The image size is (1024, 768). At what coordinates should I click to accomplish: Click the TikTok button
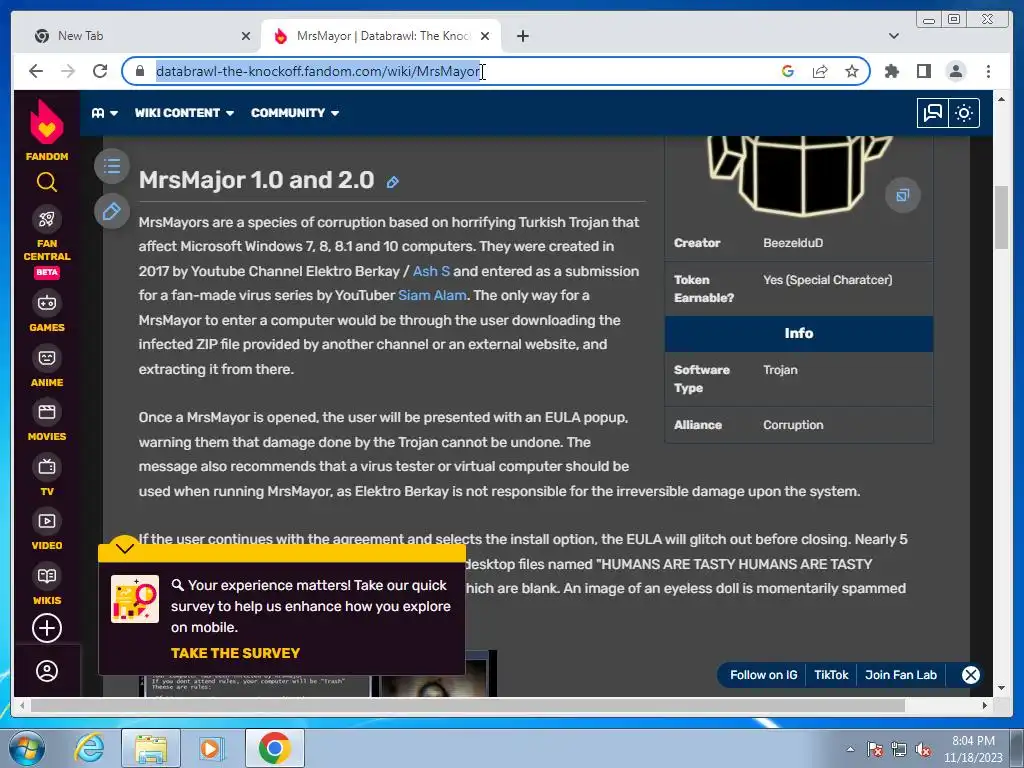(831, 675)
